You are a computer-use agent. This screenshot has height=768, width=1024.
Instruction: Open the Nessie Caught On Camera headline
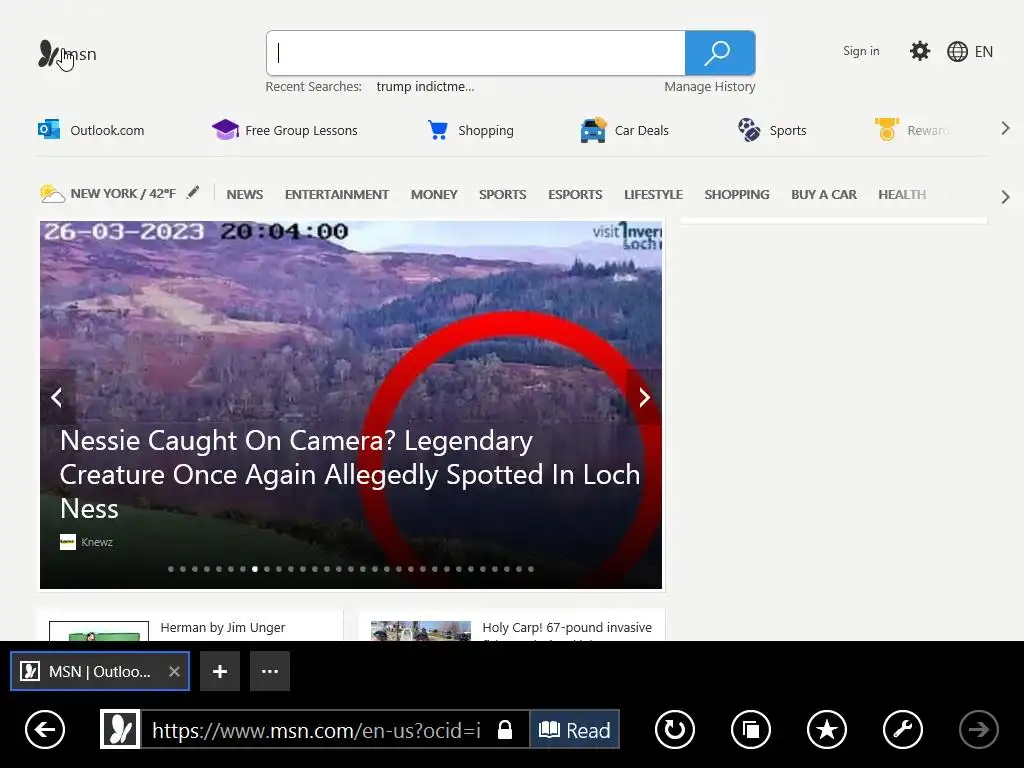350,475
